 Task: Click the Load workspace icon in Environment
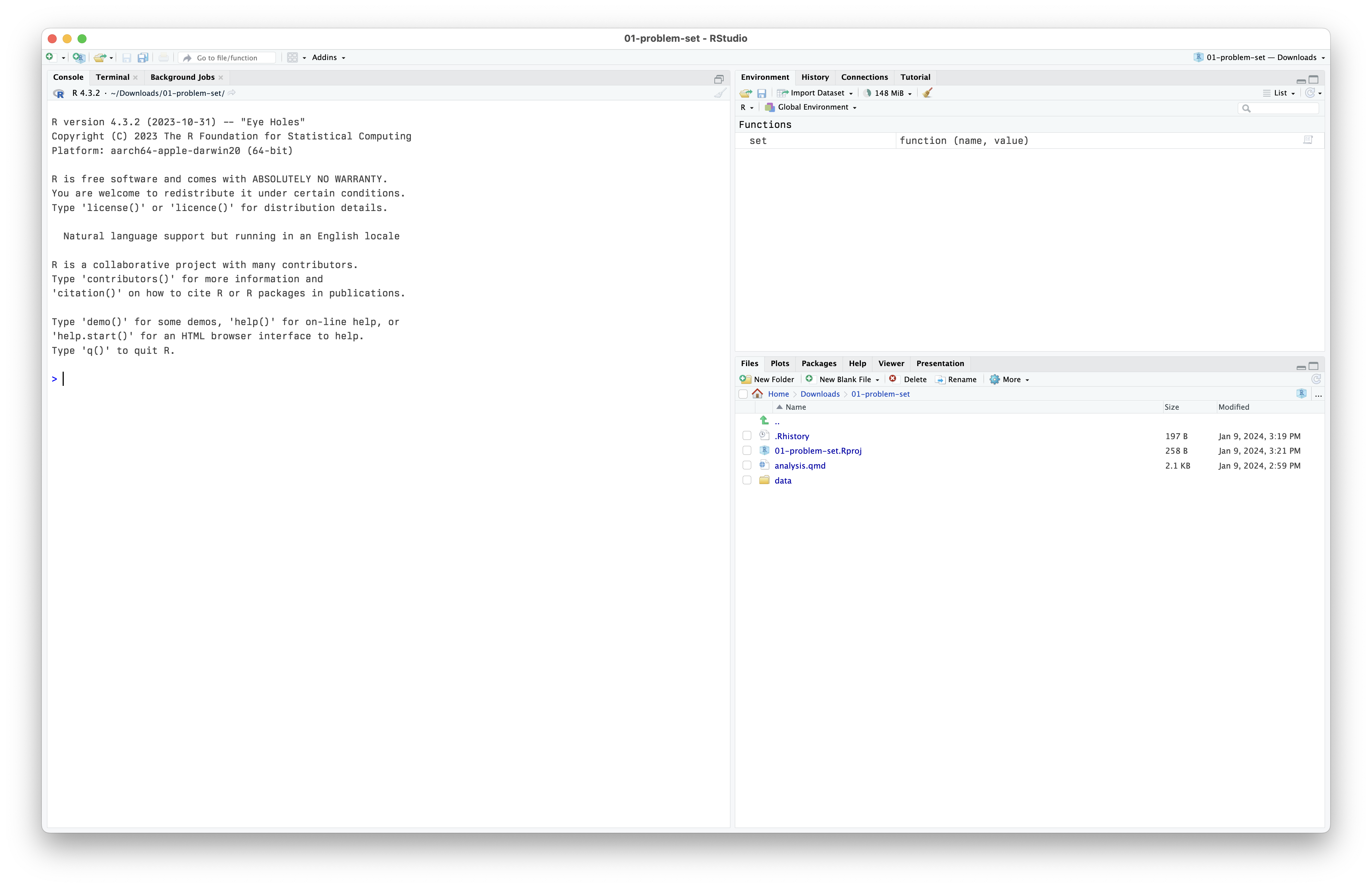pos(745,93)
